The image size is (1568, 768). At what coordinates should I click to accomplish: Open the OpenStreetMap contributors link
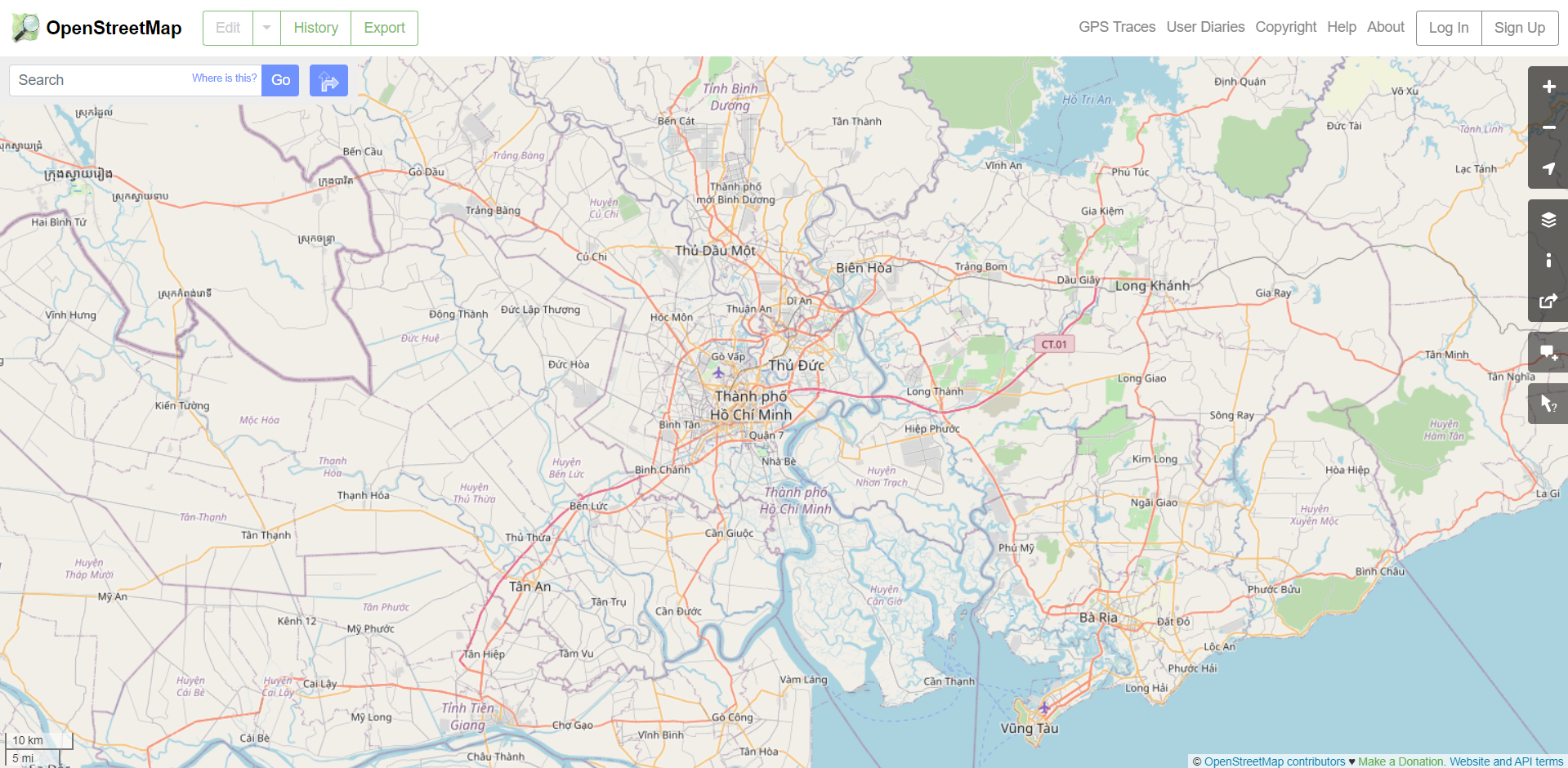point(1275,761)
